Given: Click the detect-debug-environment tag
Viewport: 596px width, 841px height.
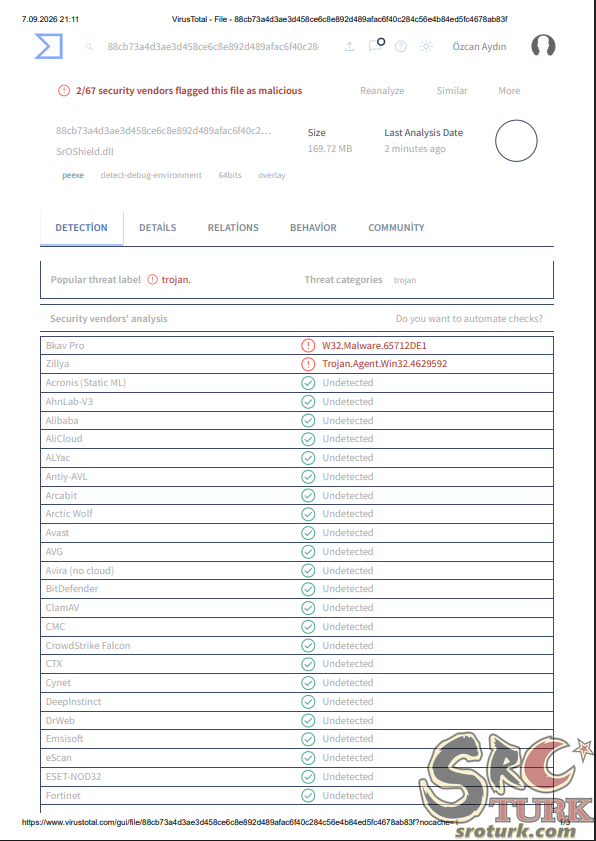Looking at the screenshot, I should 151,175.
